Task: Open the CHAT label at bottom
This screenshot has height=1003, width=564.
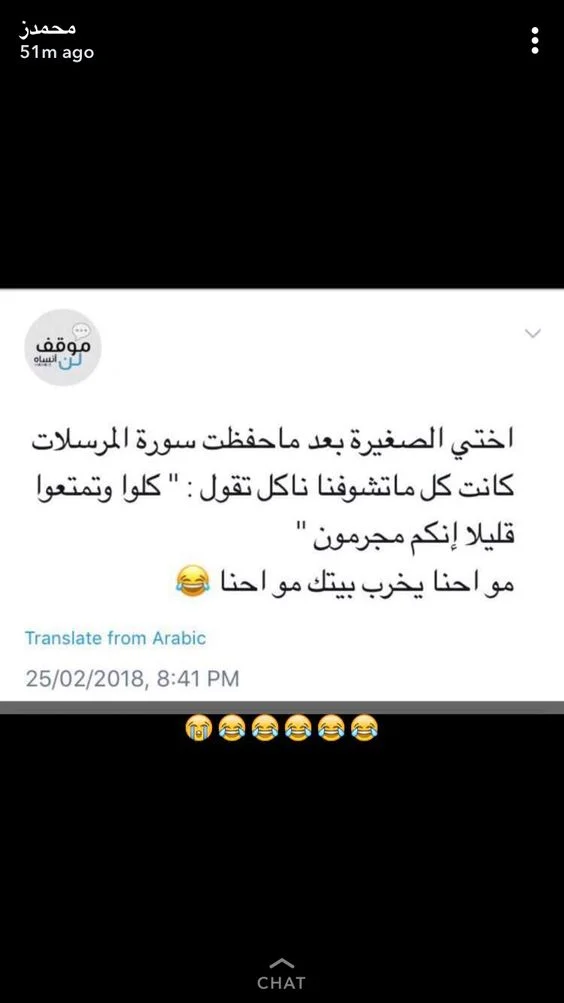Action: (281, 983)
